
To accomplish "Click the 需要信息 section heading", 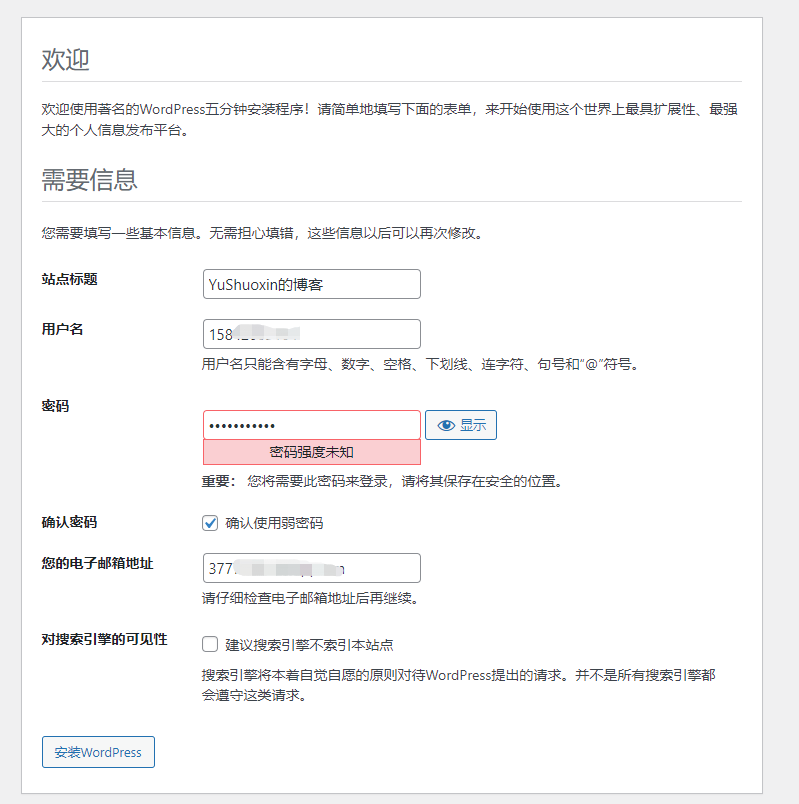I will tap(89, 180).
